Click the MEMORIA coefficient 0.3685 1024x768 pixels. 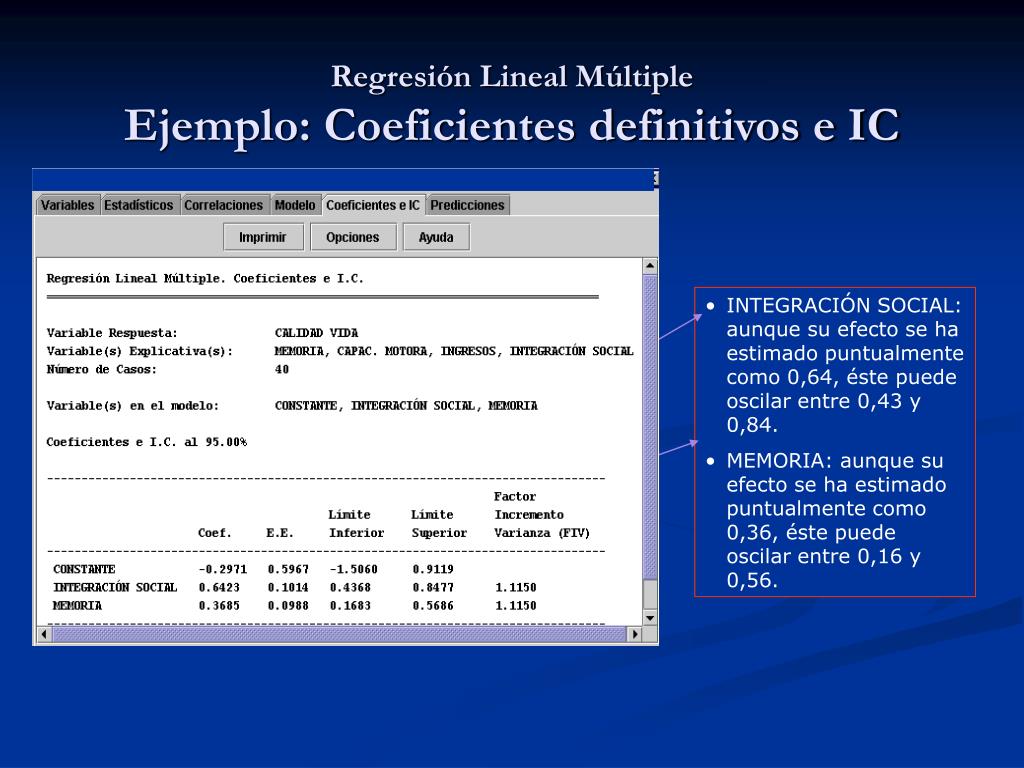[219, 606]
